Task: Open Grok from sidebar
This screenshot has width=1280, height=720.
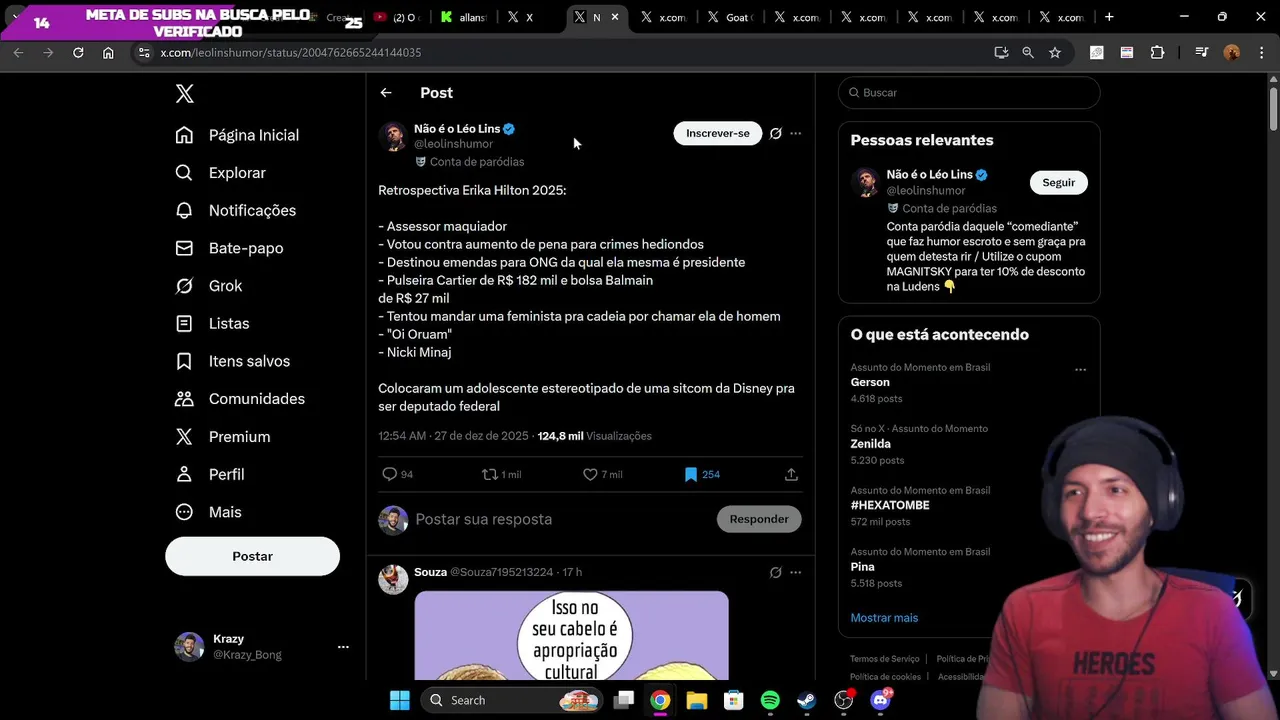Action: 208,286
